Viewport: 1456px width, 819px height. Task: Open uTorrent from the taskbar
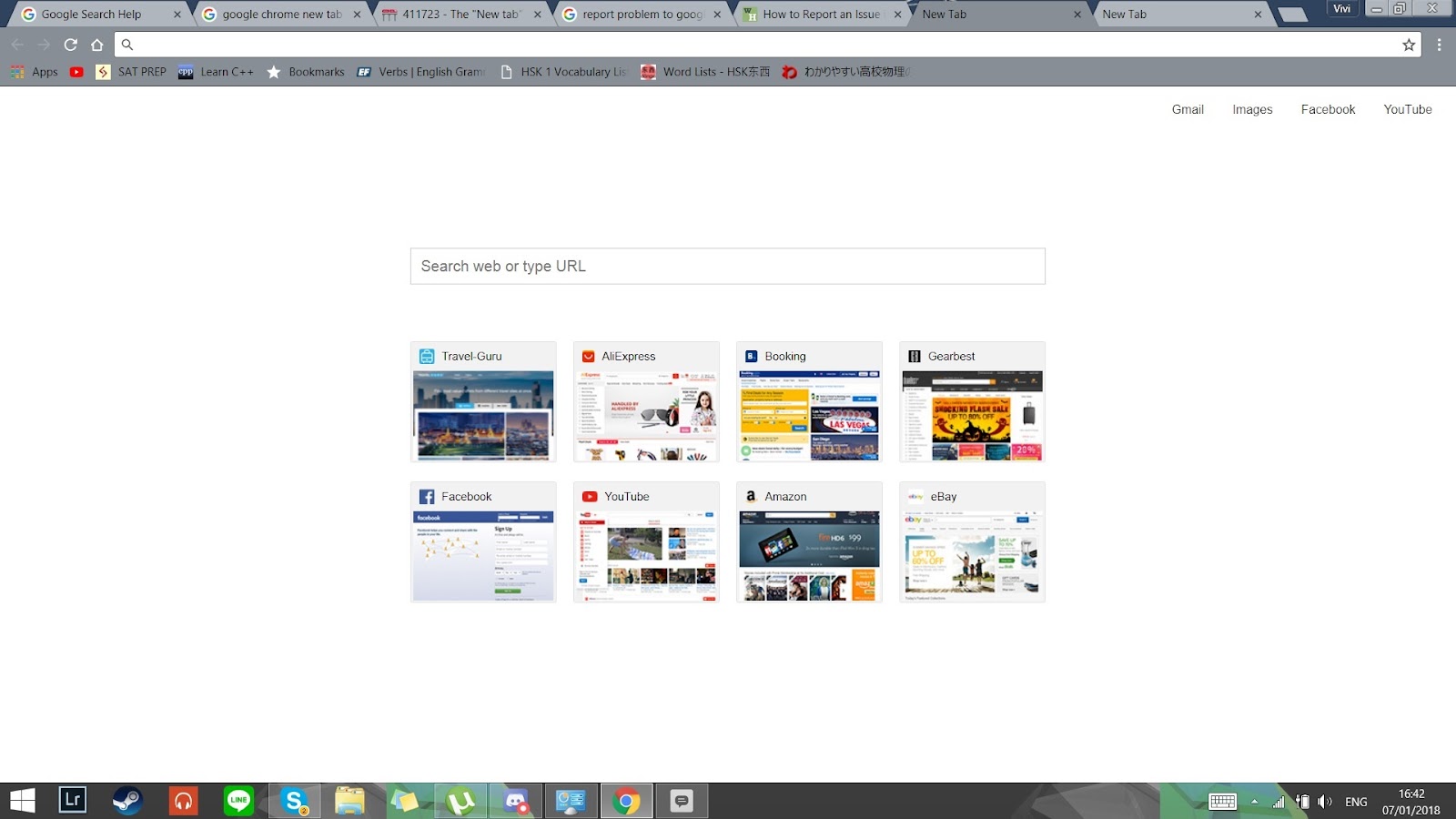click(x=460, y=801)
